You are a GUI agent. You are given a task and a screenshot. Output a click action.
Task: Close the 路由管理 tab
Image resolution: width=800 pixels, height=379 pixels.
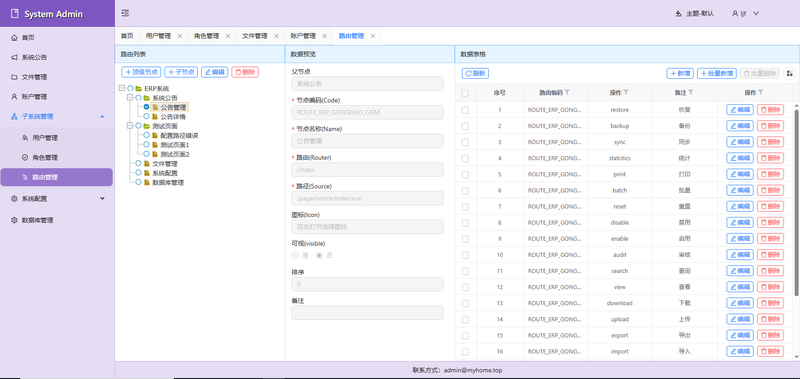(x=373, y=36)
